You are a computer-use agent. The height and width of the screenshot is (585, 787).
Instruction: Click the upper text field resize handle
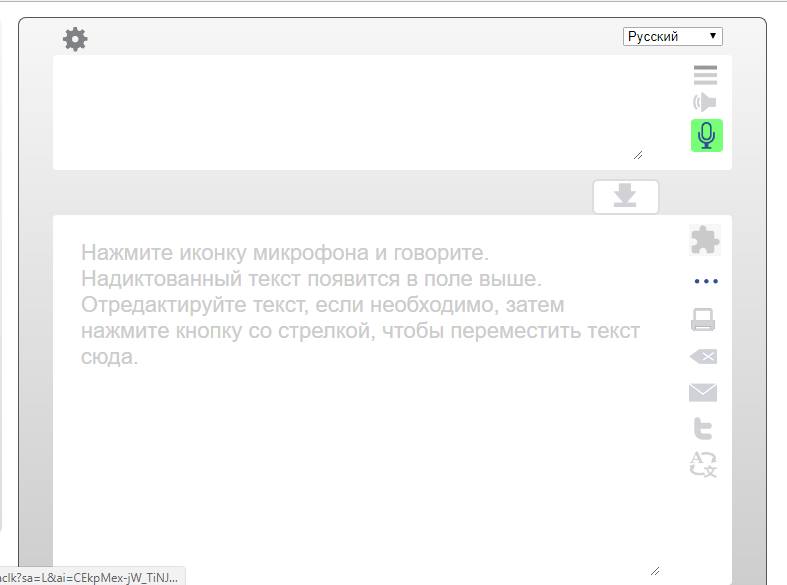(x=638, y=155)
